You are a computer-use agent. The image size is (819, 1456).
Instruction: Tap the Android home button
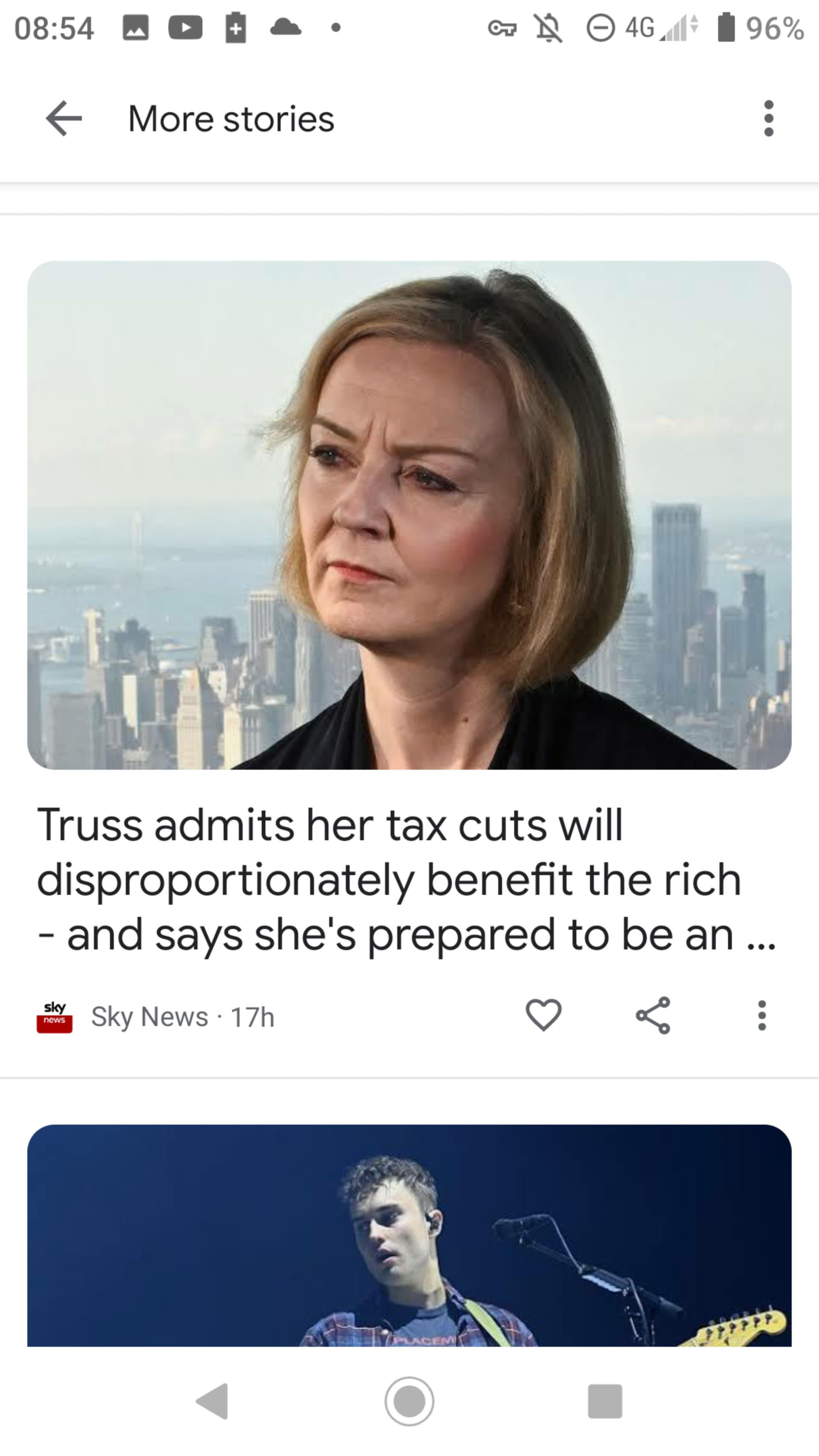coord(409,1401)
